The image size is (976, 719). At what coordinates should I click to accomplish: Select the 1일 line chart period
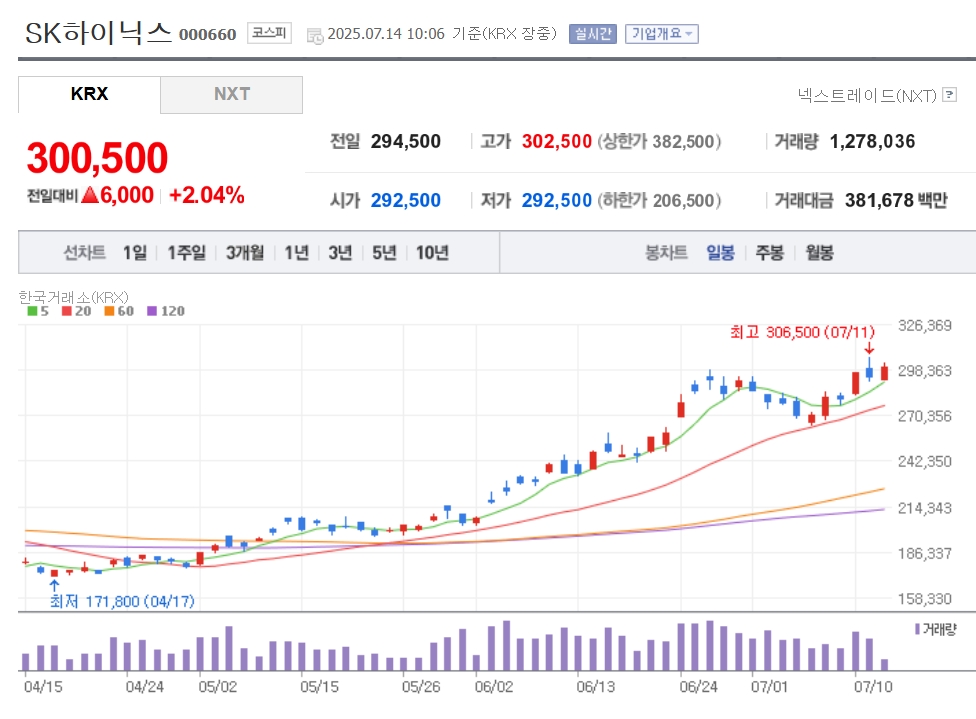click(x=134, y=253)
